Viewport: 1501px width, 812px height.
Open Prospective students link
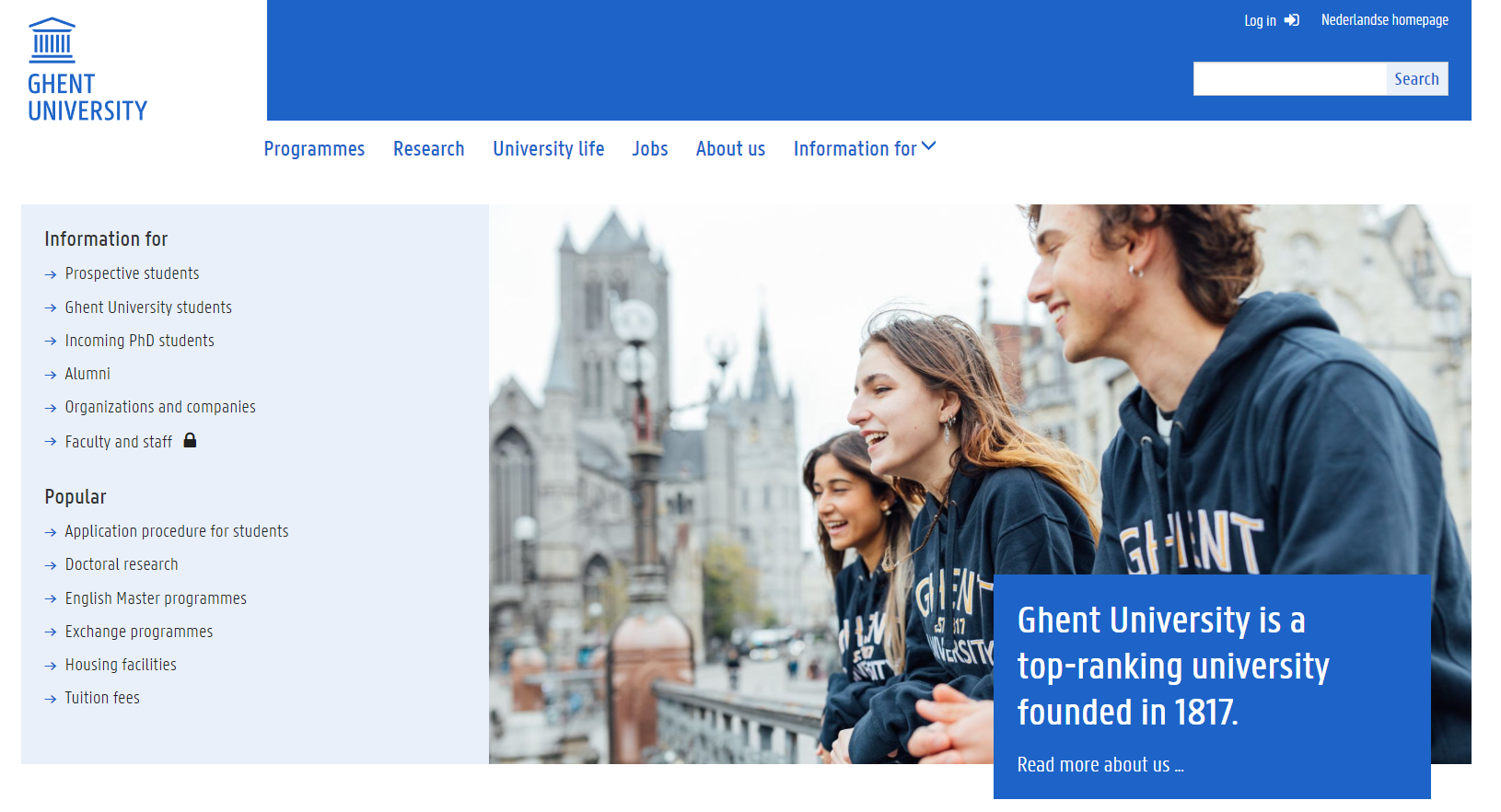pyautogui.click(x=132, y=273)
